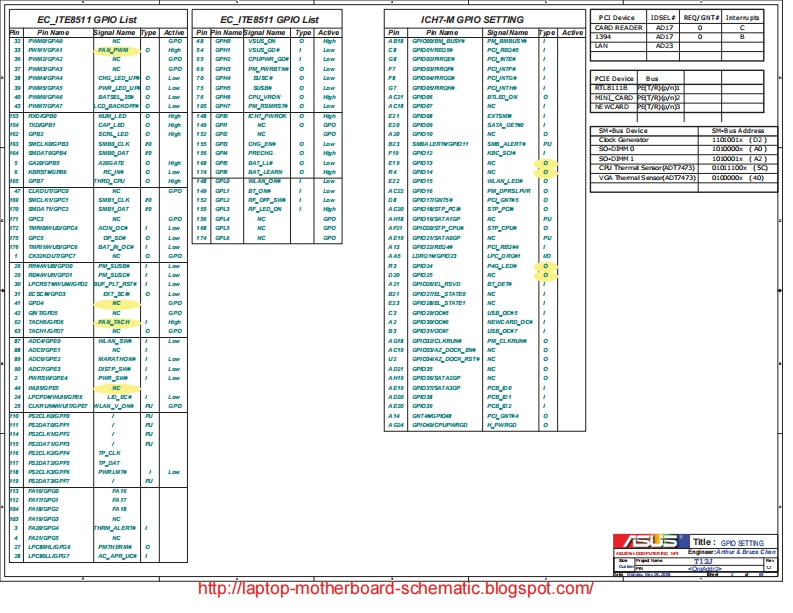Screen dimensions: 793x613
Task: Select the CPU Thermal Sensor(ADT7473) row
Action: point(645,168)
